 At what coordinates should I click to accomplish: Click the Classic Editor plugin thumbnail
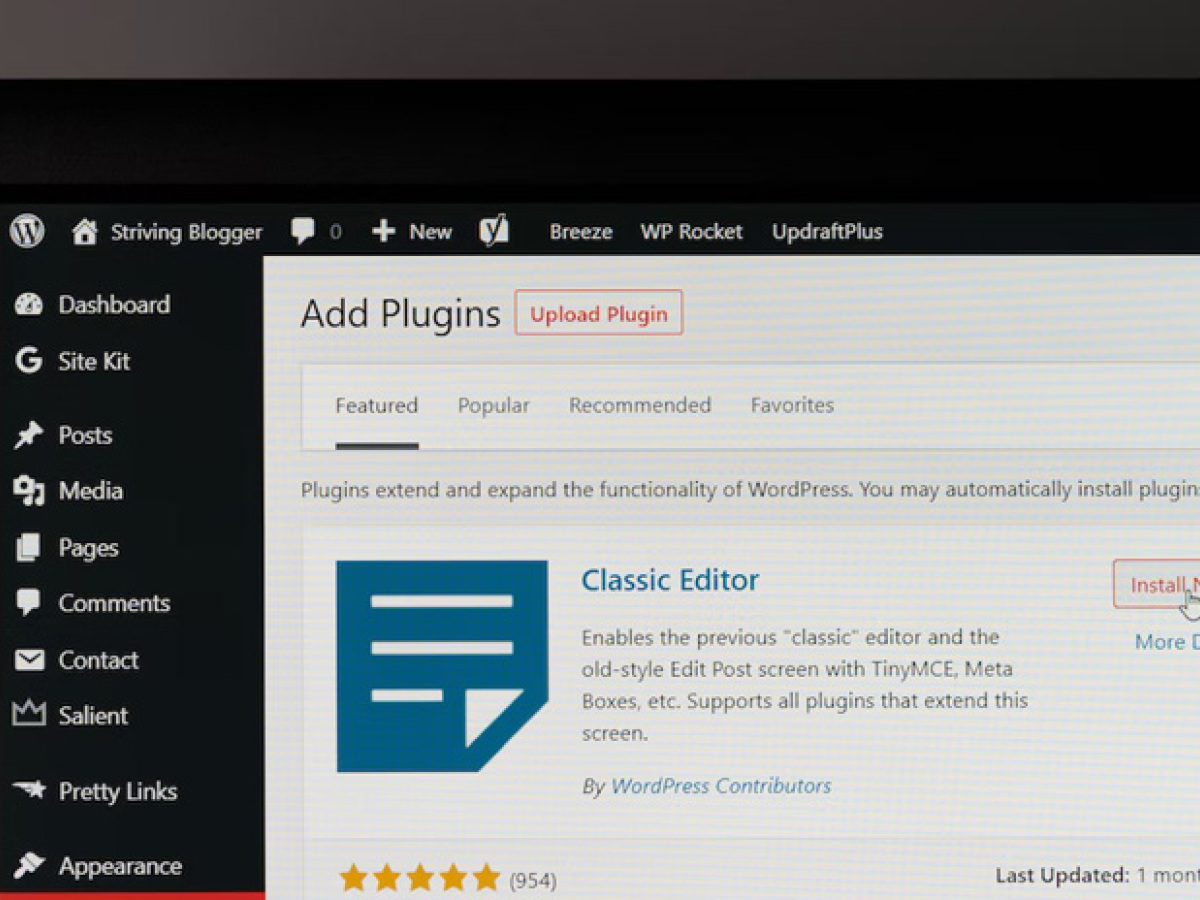(x=442, y=666)
